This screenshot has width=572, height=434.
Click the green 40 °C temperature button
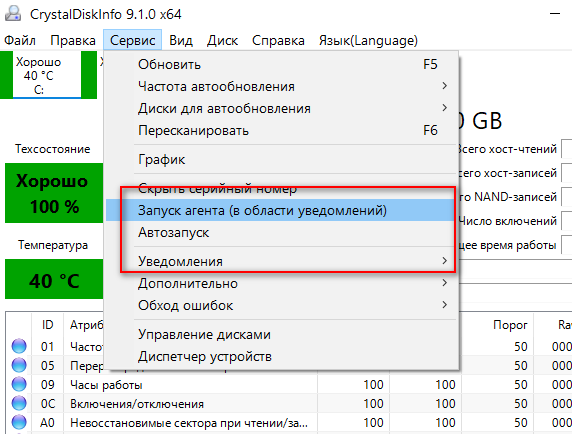pyautogui.click(x=54, y=279)
